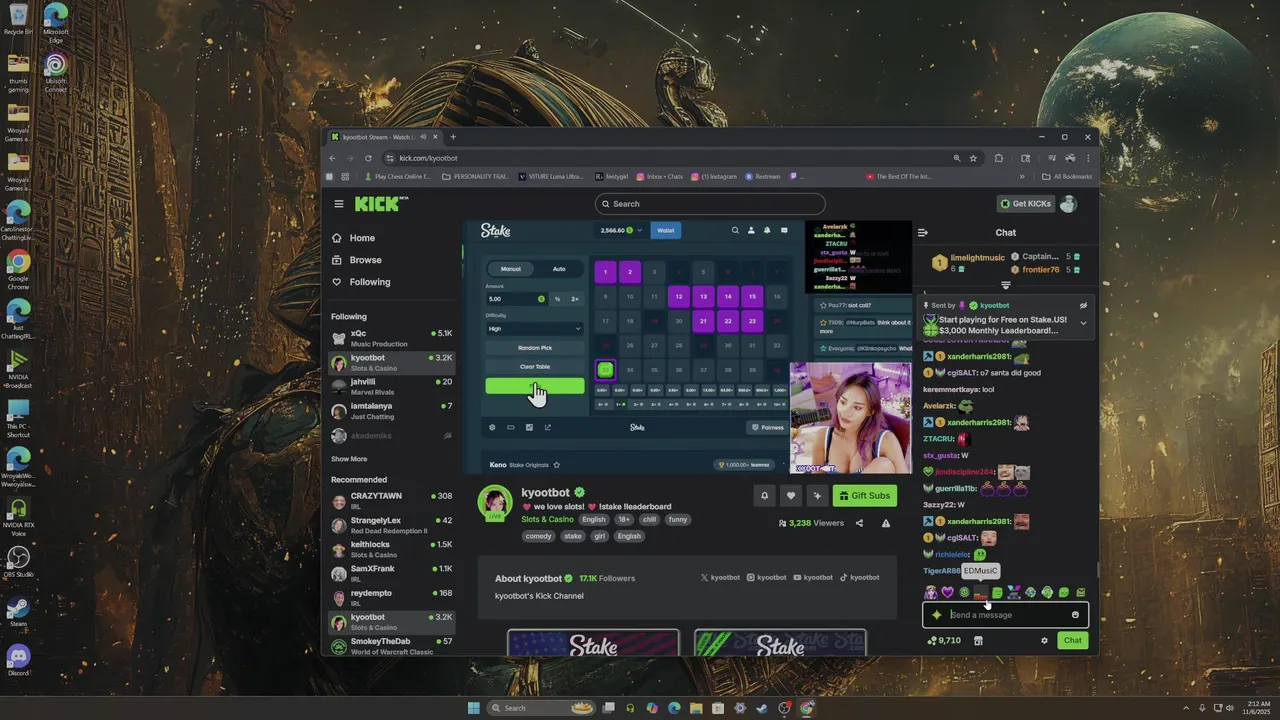Select the purple heart quick emote

click(x=948, y=593)
